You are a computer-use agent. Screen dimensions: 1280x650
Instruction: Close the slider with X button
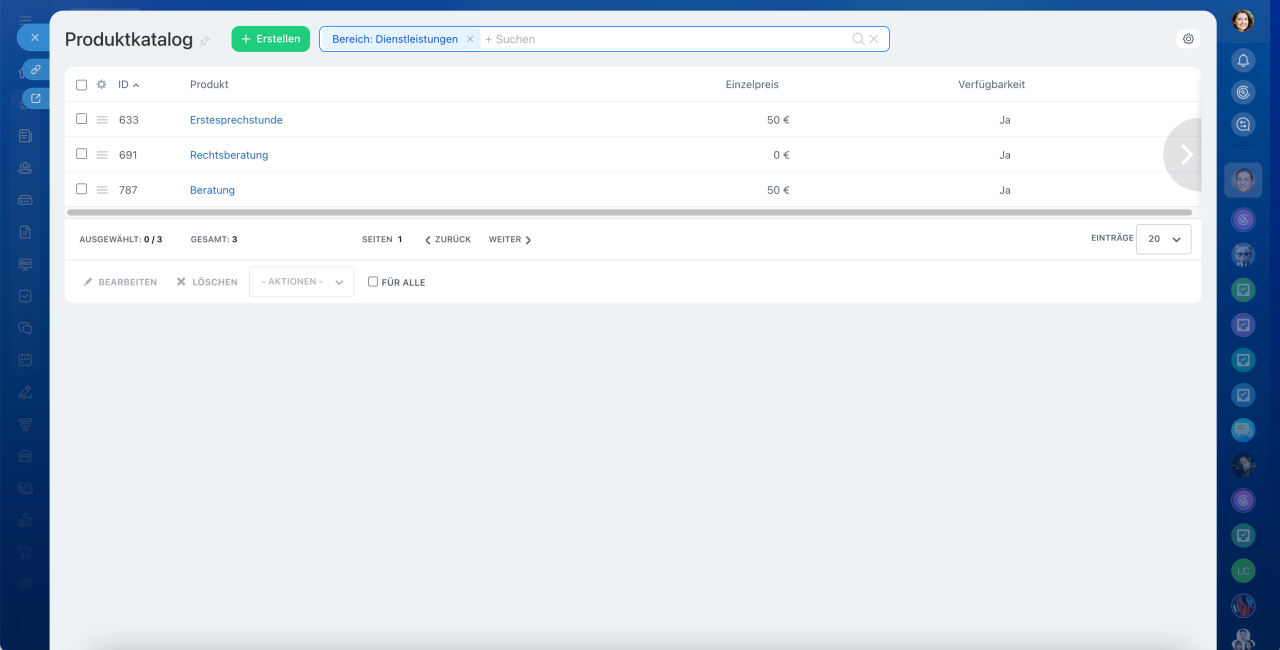(x=34, y=37)
